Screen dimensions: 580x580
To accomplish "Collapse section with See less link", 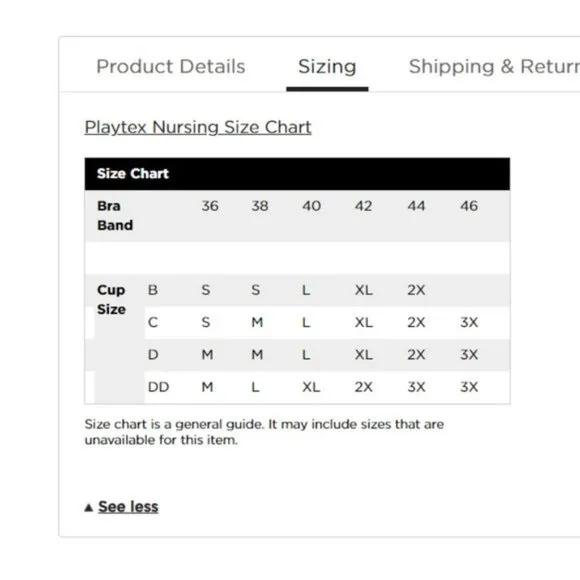I will 128,507.
